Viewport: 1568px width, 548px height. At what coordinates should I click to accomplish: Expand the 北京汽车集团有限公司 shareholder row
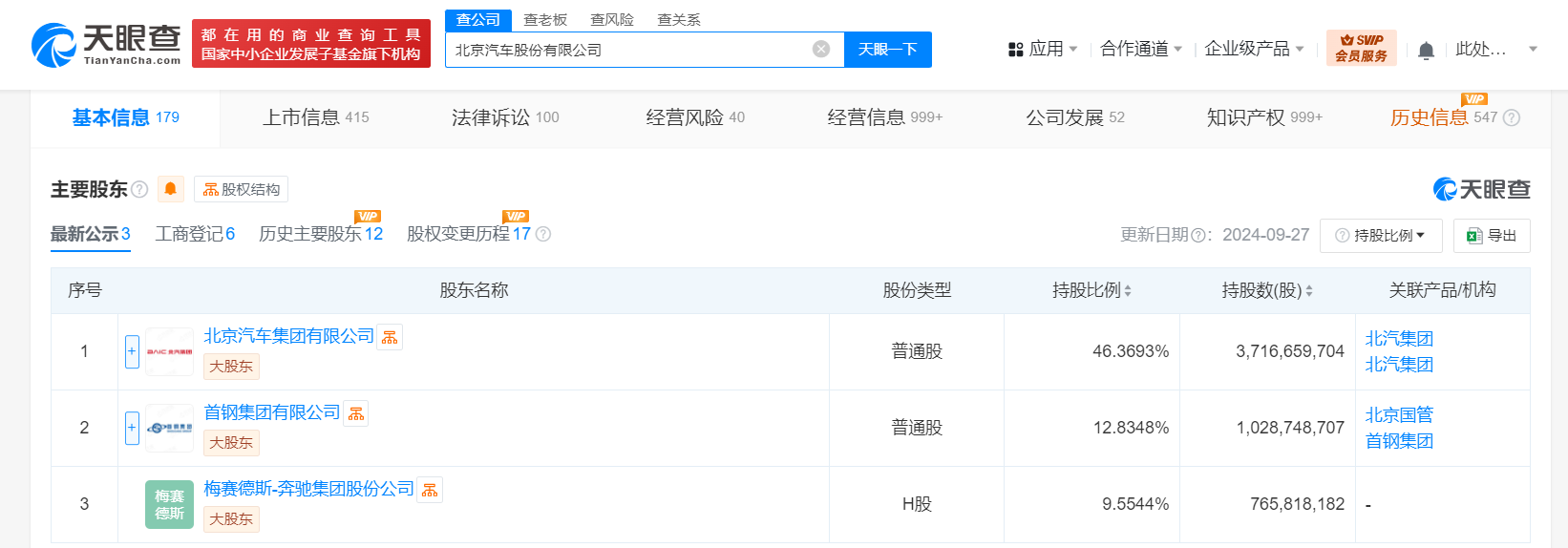tap(132, 351)
